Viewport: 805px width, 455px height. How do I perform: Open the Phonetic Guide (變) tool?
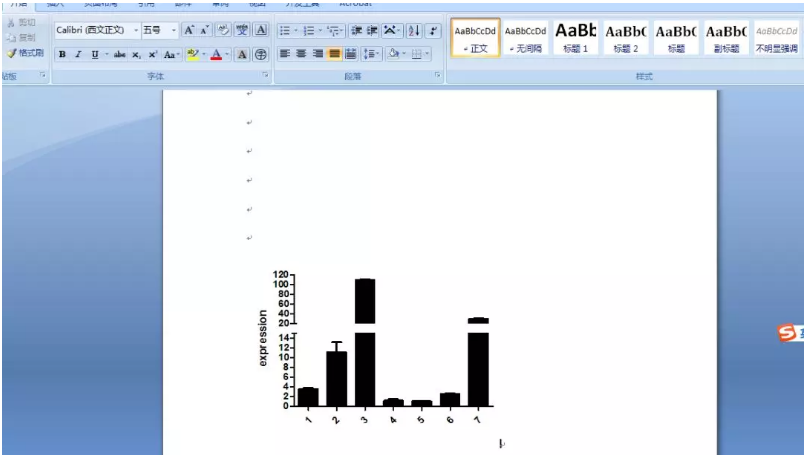pyautogui.click(x=242, y=30)
